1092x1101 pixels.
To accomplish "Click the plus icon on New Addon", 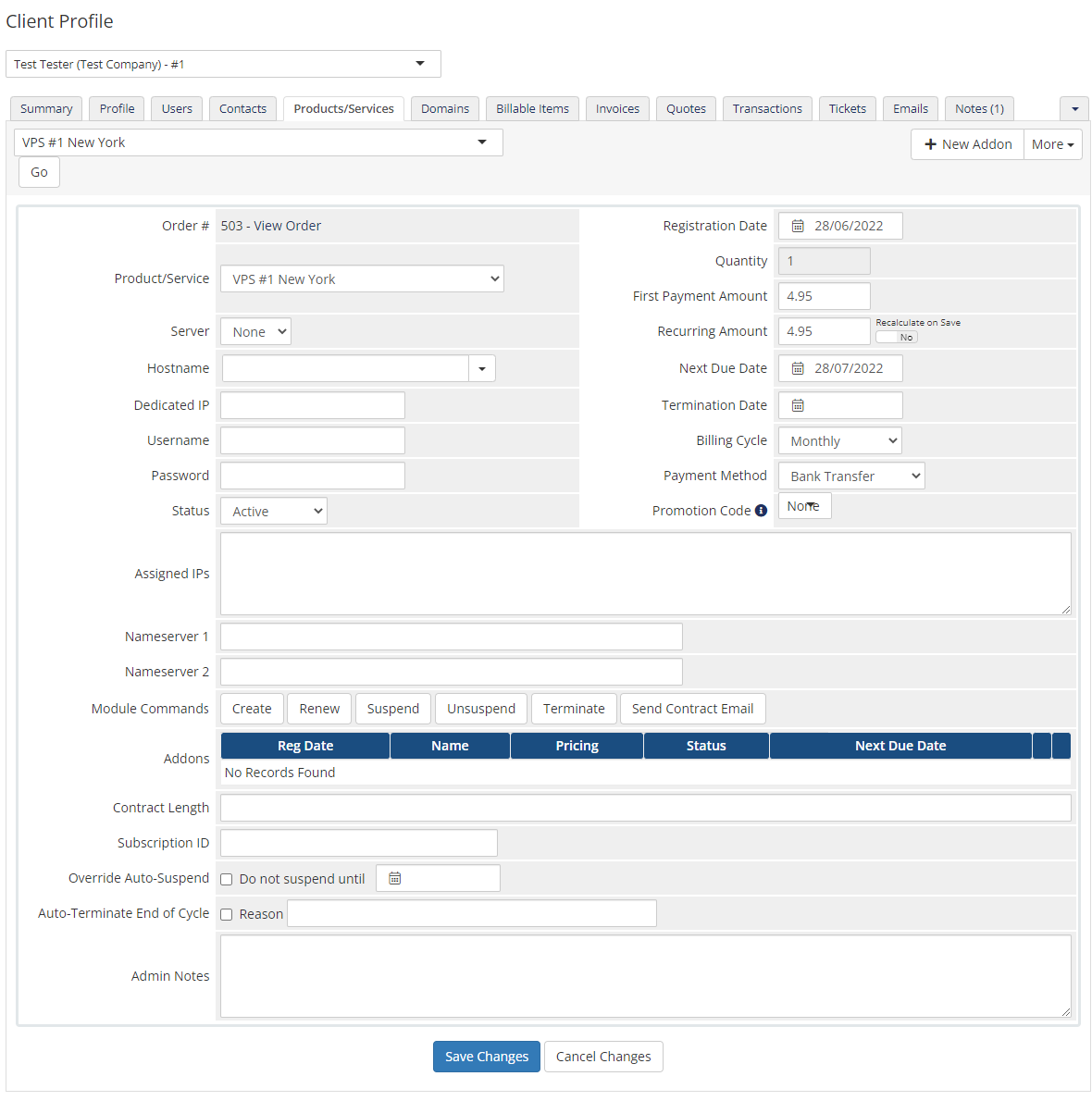I will (930, 144).
